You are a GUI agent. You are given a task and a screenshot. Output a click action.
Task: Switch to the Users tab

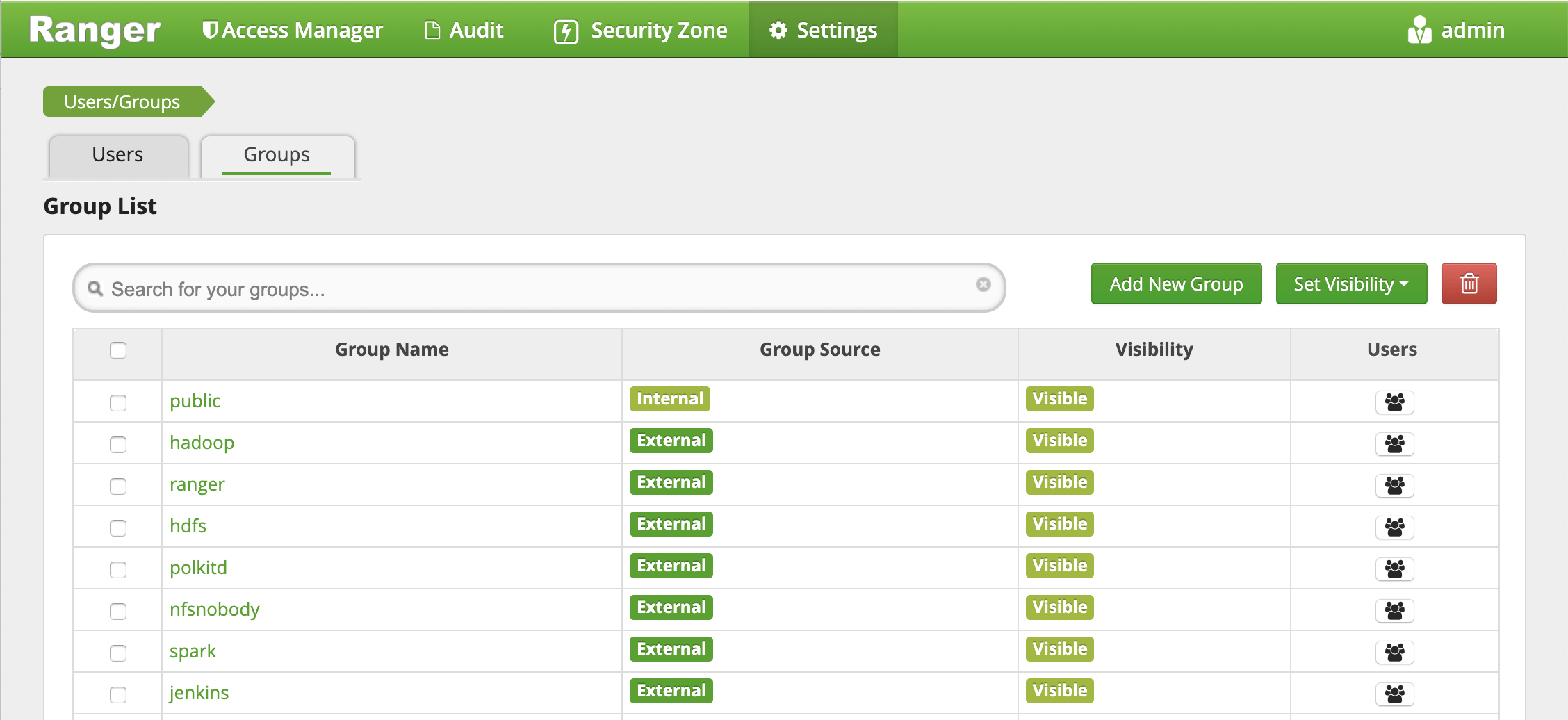coord(116,154)
